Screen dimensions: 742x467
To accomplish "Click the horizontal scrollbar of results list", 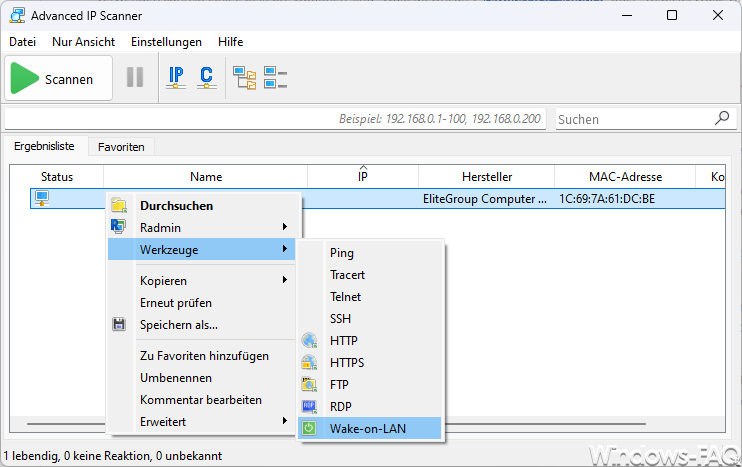I will (336, 423).
